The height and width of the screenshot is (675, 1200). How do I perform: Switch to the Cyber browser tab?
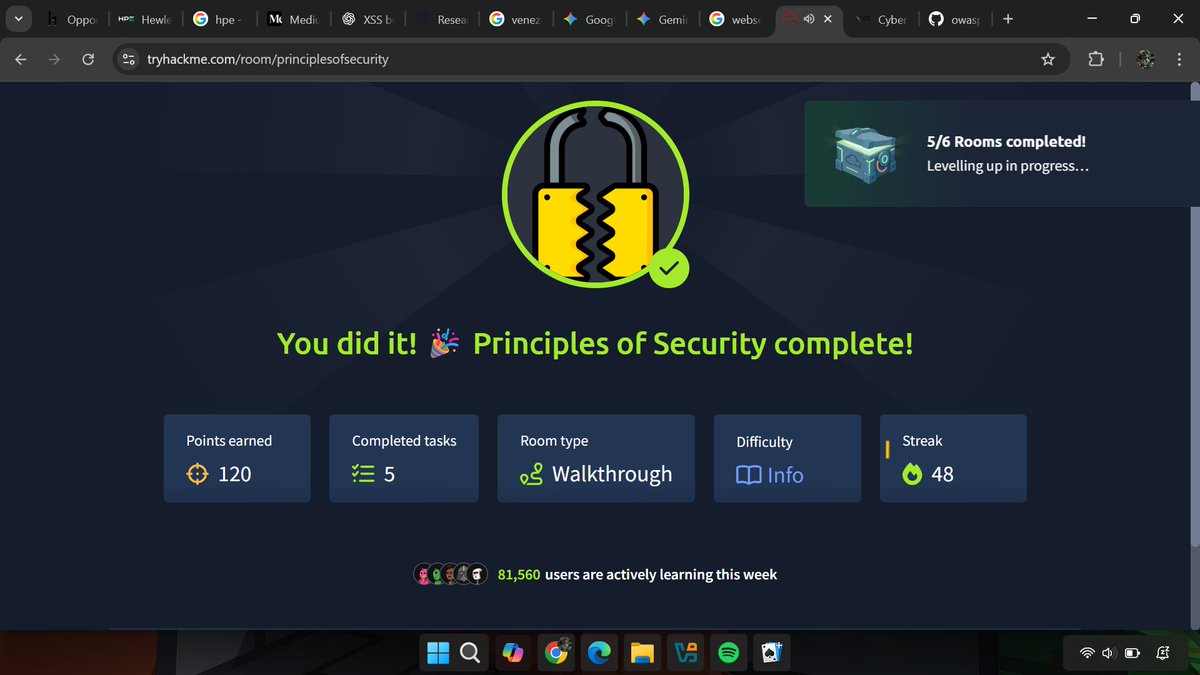(x=882, y=19)
